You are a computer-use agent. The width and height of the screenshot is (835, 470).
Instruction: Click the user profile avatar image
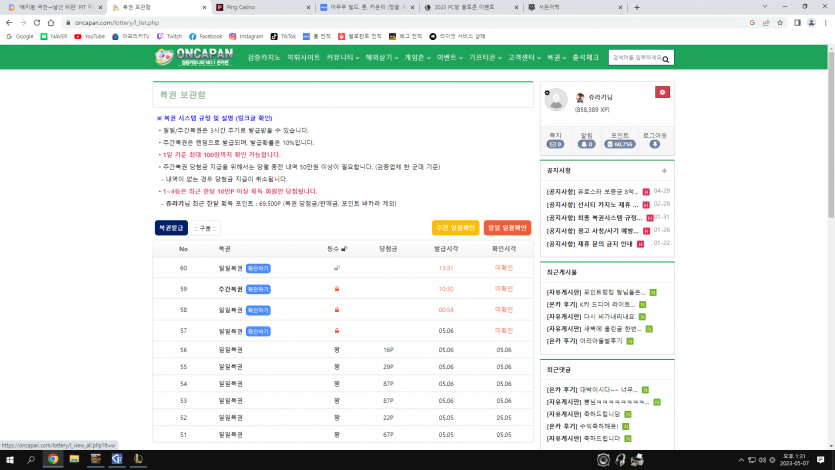point(556,100)
